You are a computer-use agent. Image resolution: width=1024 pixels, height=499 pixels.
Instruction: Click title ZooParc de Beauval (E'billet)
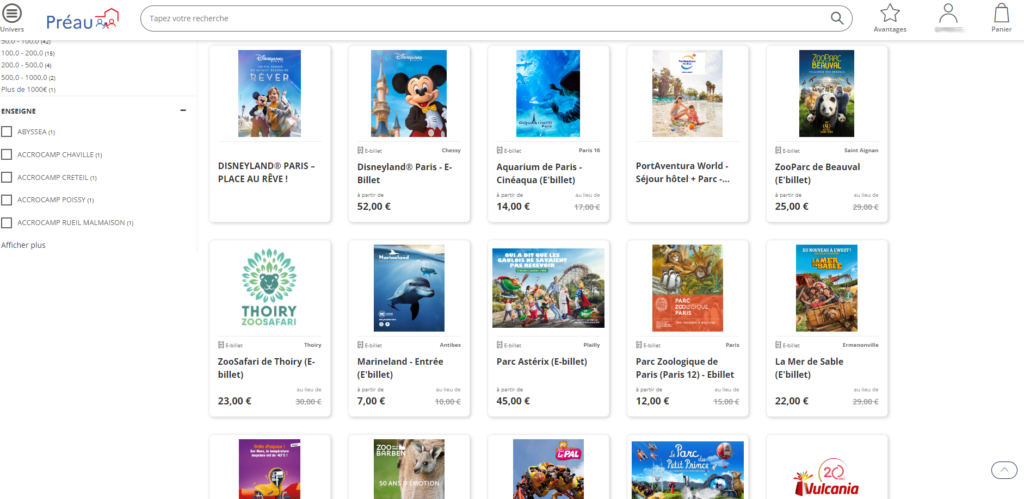pos(817,173)
